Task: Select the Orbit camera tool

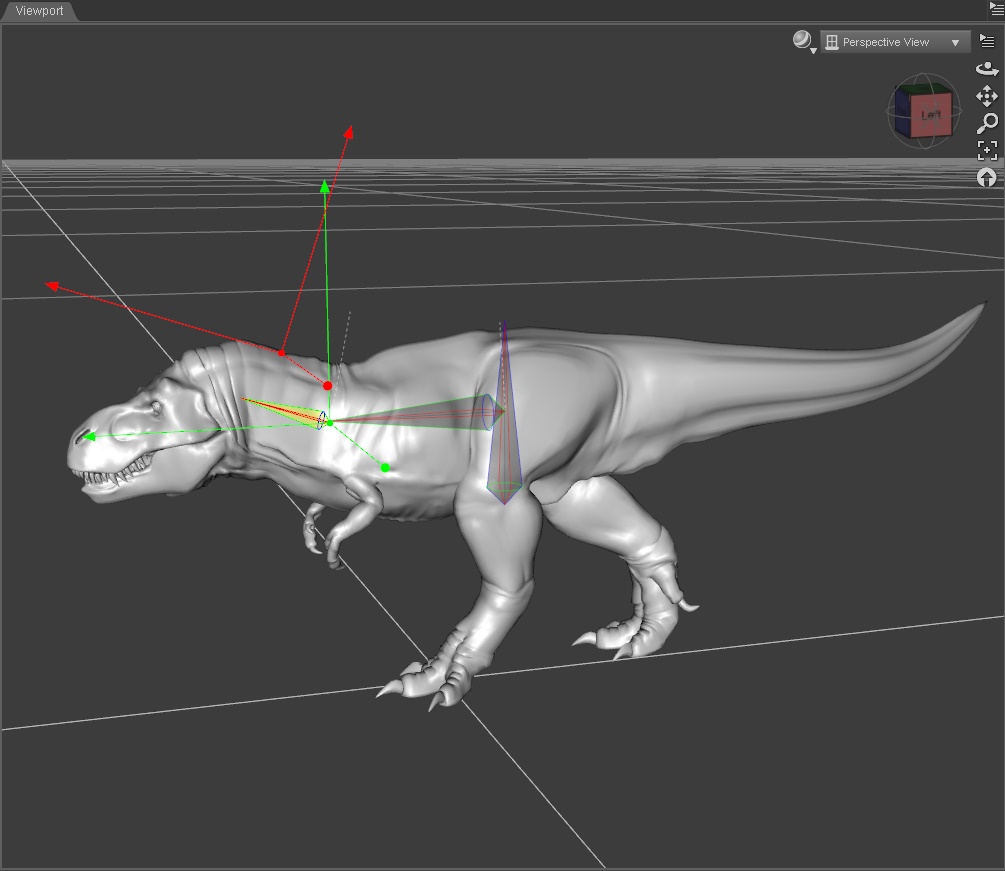Action: coord(987,69)
